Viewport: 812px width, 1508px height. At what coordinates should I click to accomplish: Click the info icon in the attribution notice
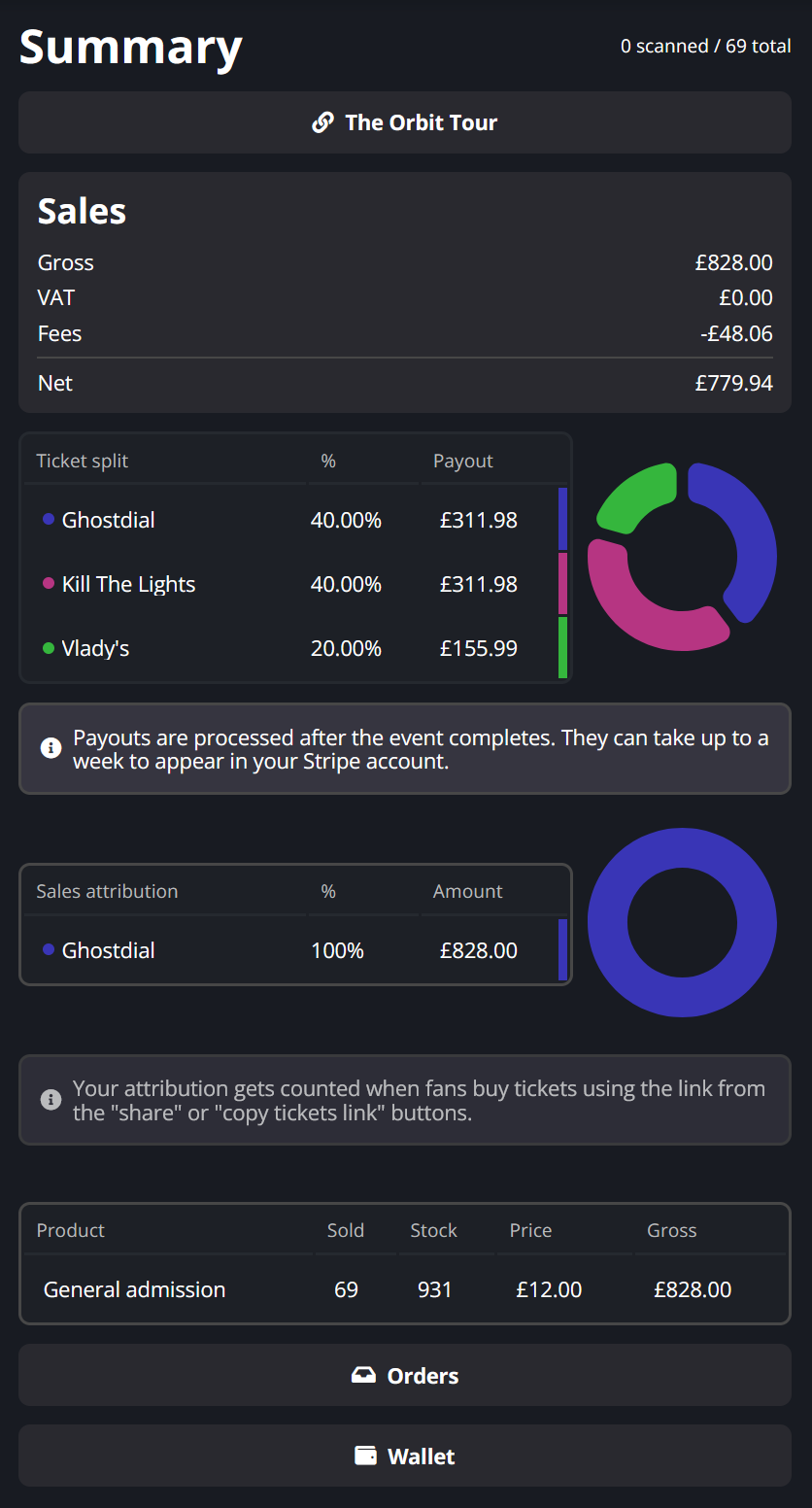(x=51, y=1100)
